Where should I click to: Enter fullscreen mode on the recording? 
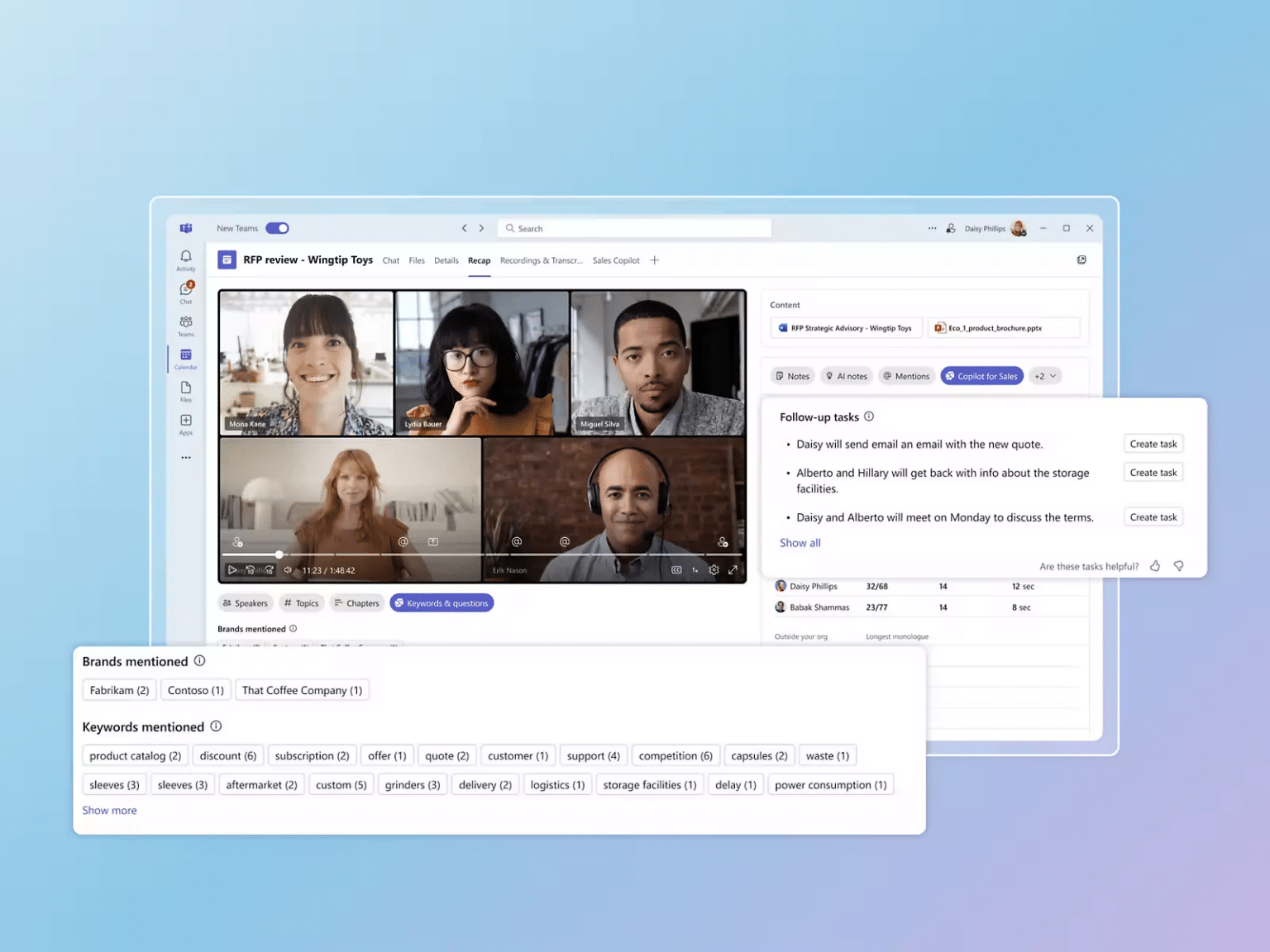[733, 569]
